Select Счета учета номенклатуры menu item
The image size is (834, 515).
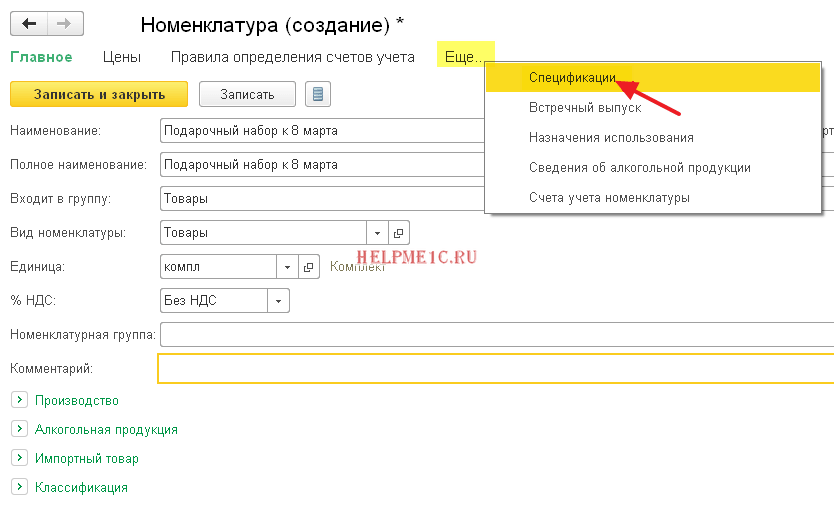pos(609,198)
